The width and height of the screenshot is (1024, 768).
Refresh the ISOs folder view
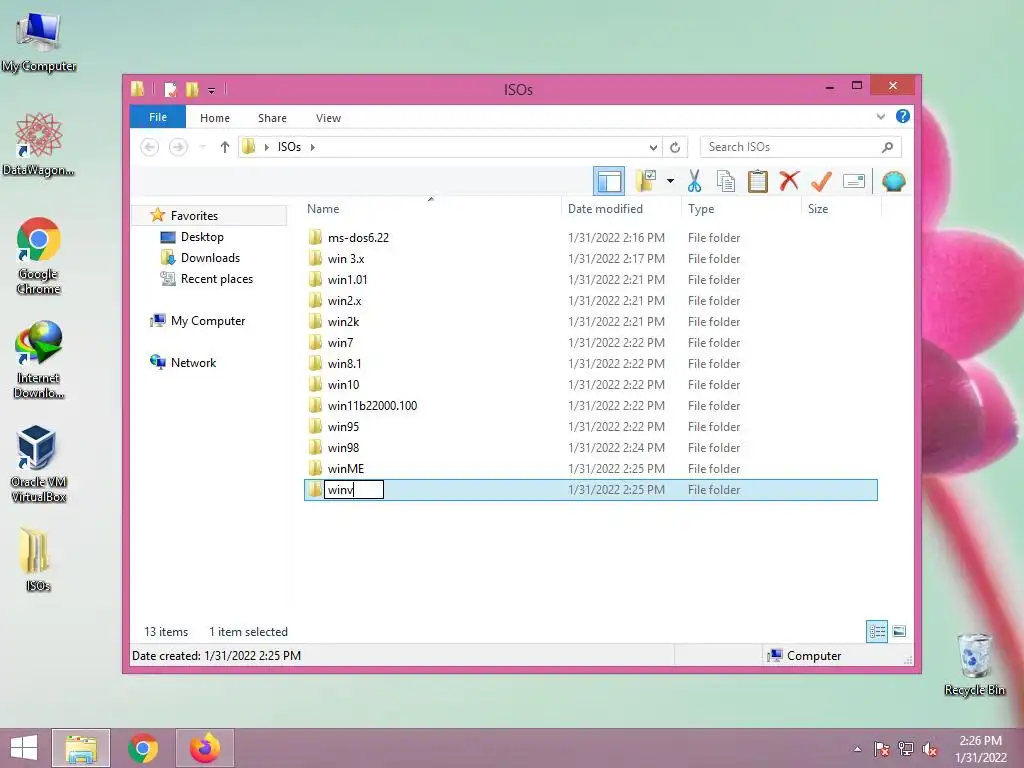[675, 148]
